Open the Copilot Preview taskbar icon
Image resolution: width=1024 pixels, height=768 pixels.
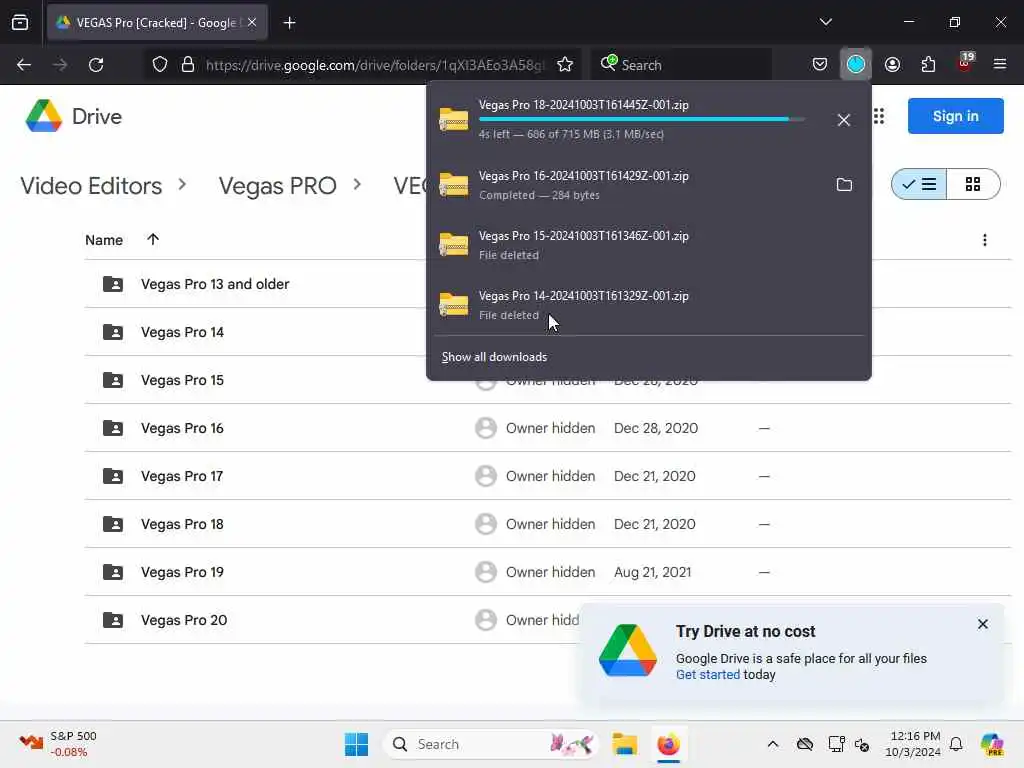pyautogui.click(x=992, y=744)
